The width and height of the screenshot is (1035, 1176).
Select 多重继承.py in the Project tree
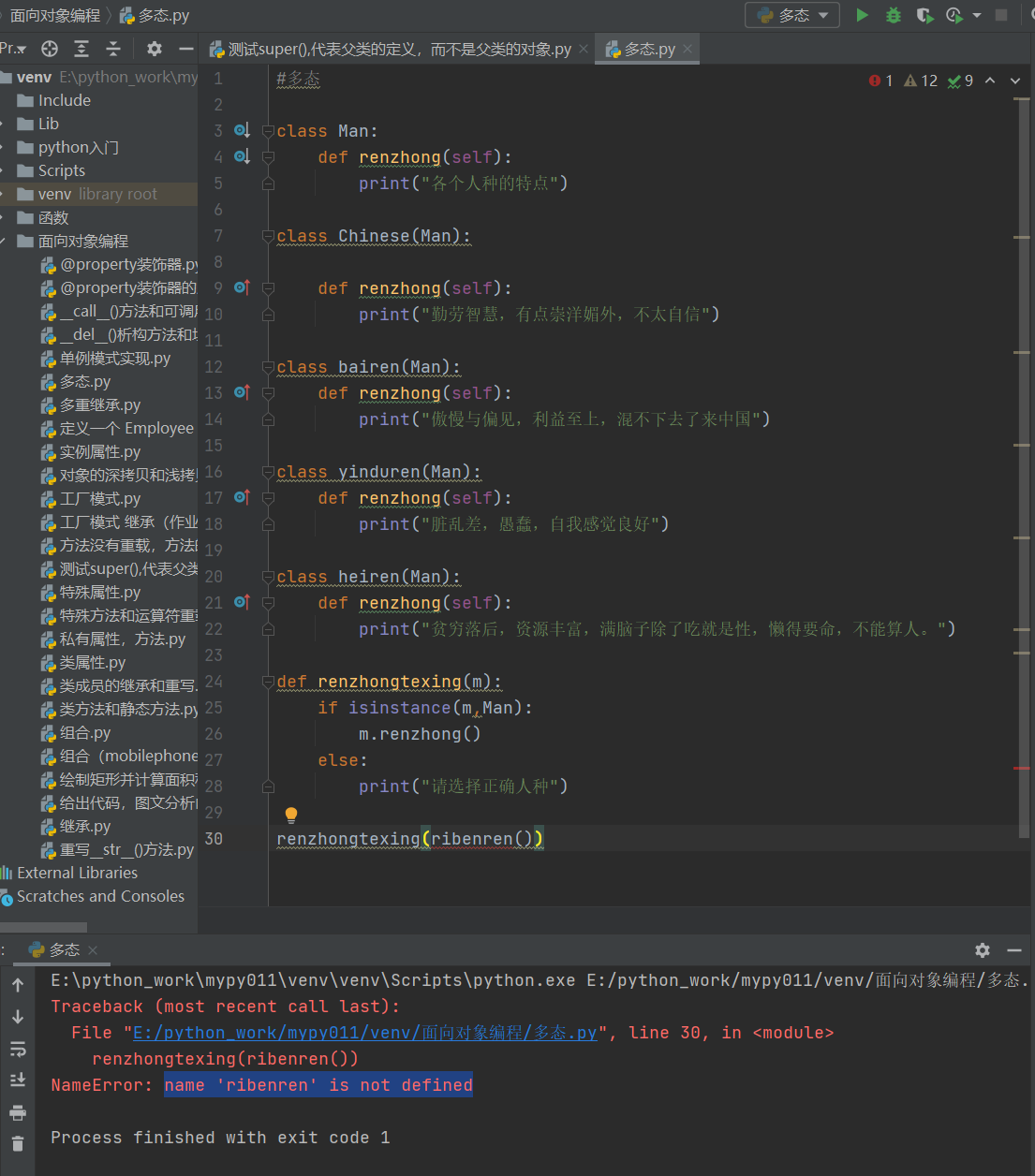(99, 404)
